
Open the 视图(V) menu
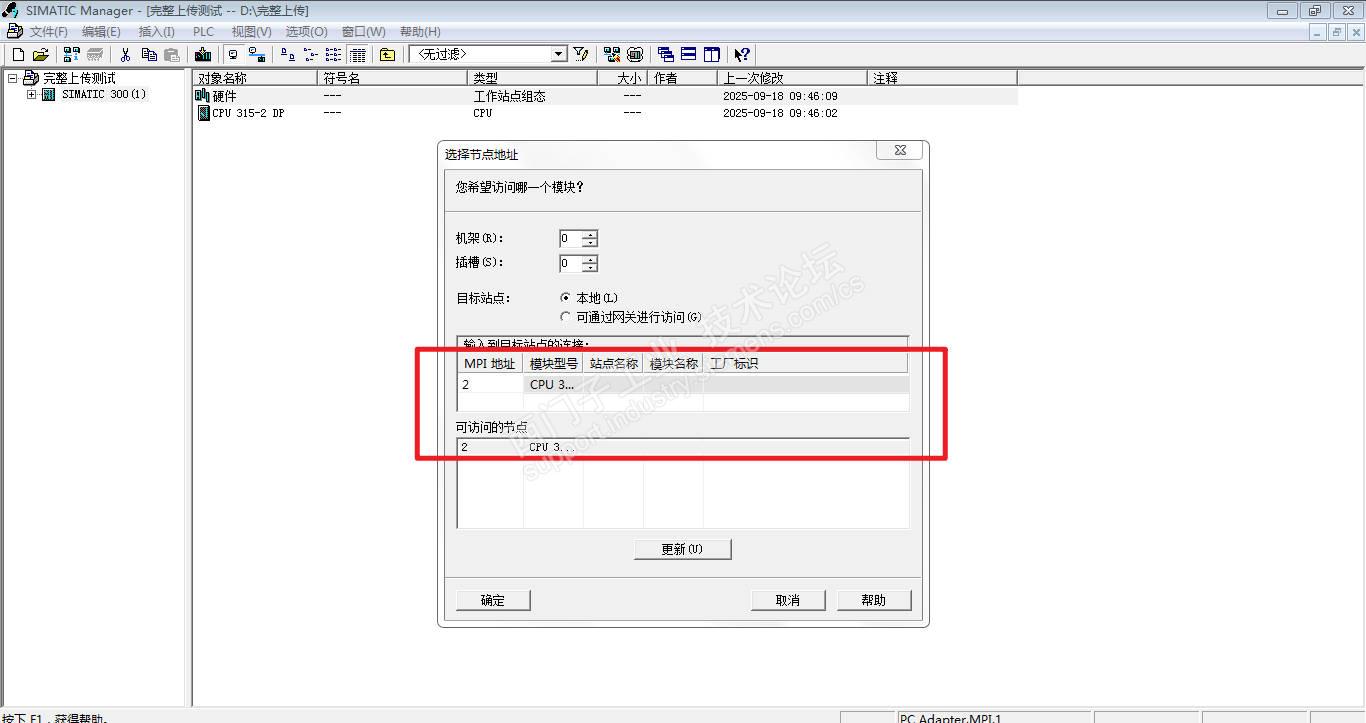251,32
